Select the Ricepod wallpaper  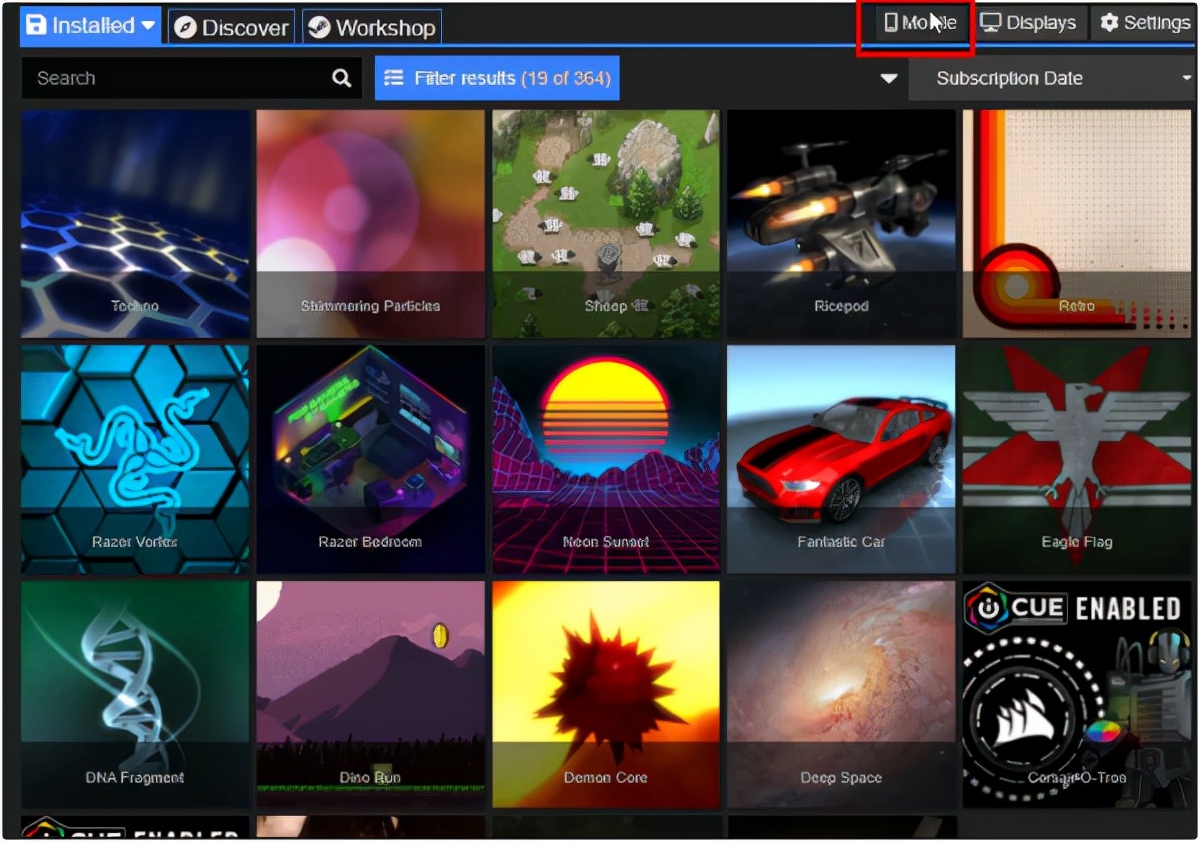841,224
